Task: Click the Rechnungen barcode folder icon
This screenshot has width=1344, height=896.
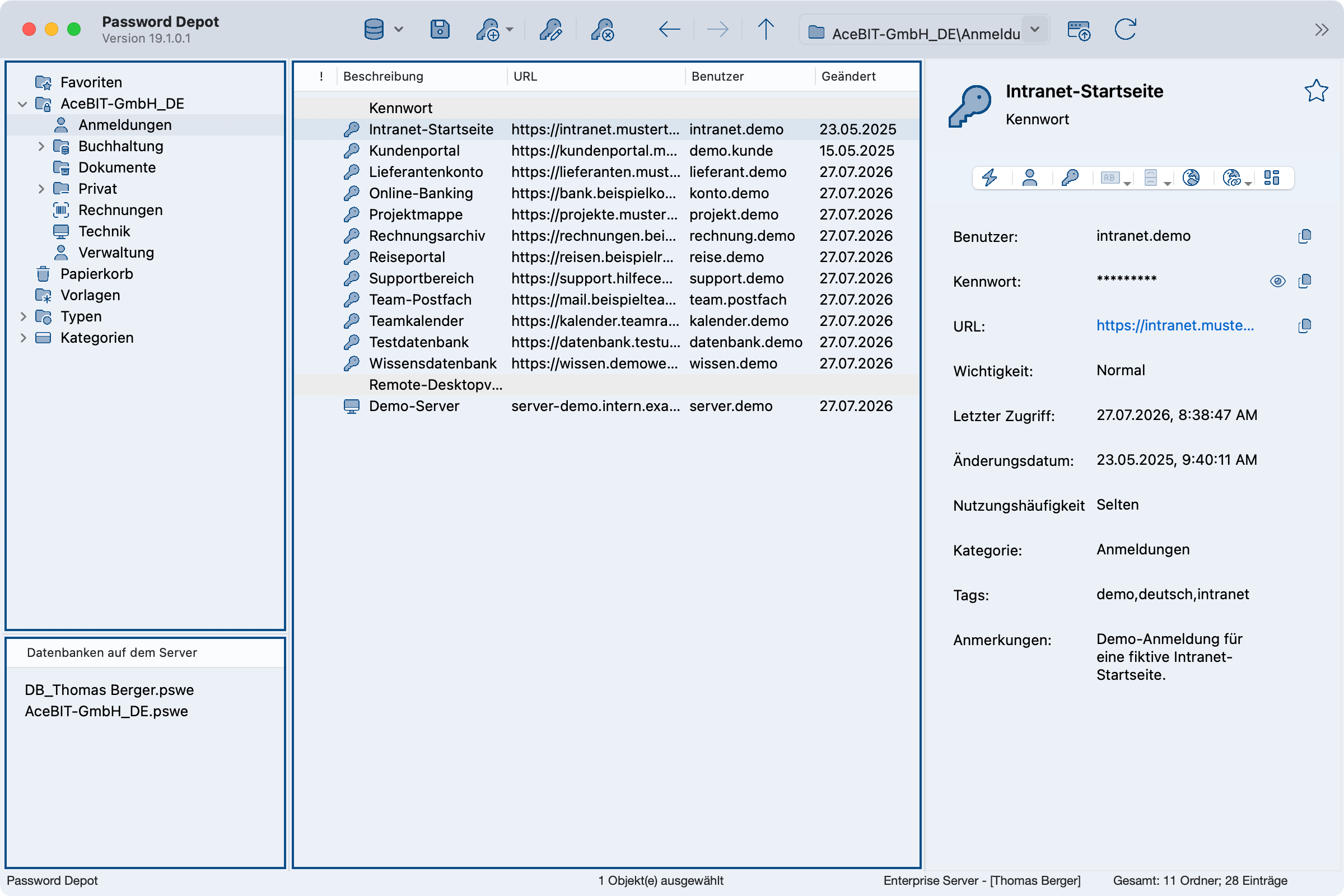Action: click(x=61, y=211)
